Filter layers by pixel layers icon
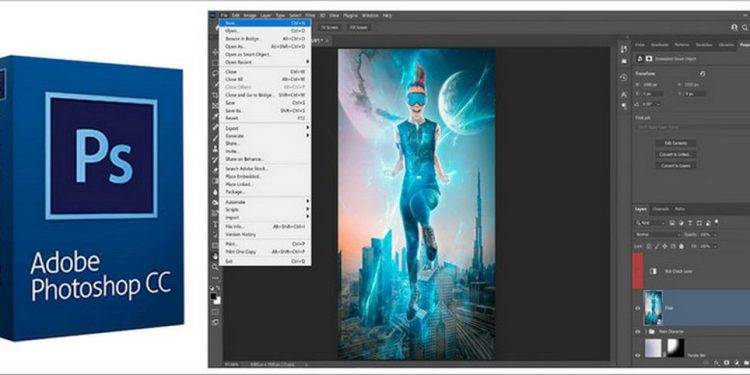Image resolution: width=750 pixels, height=375 pixels. pyautogui.click(x=672, y=223)
